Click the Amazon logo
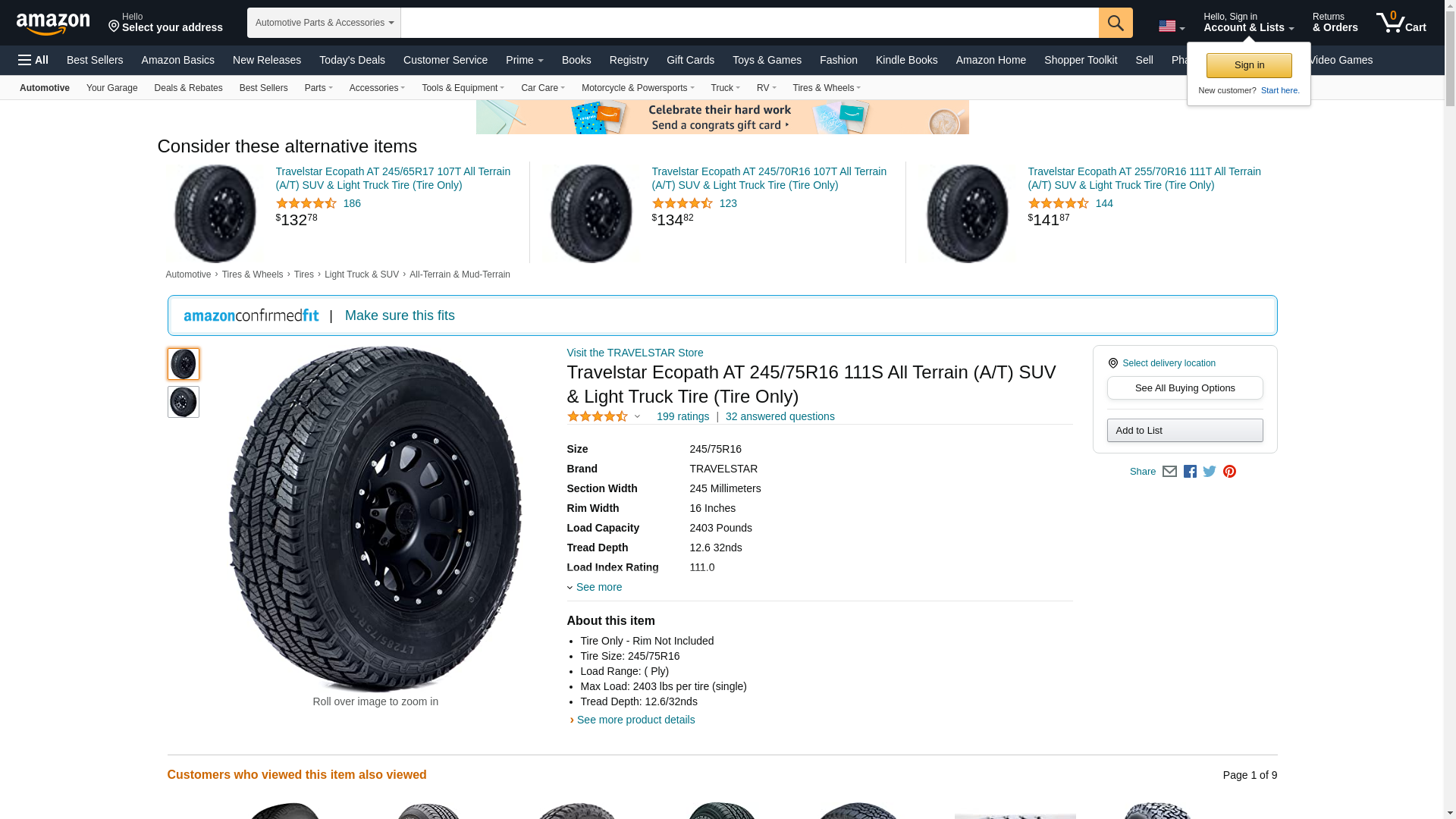This screenshot has width=1456, height=819. coord(53,24)
